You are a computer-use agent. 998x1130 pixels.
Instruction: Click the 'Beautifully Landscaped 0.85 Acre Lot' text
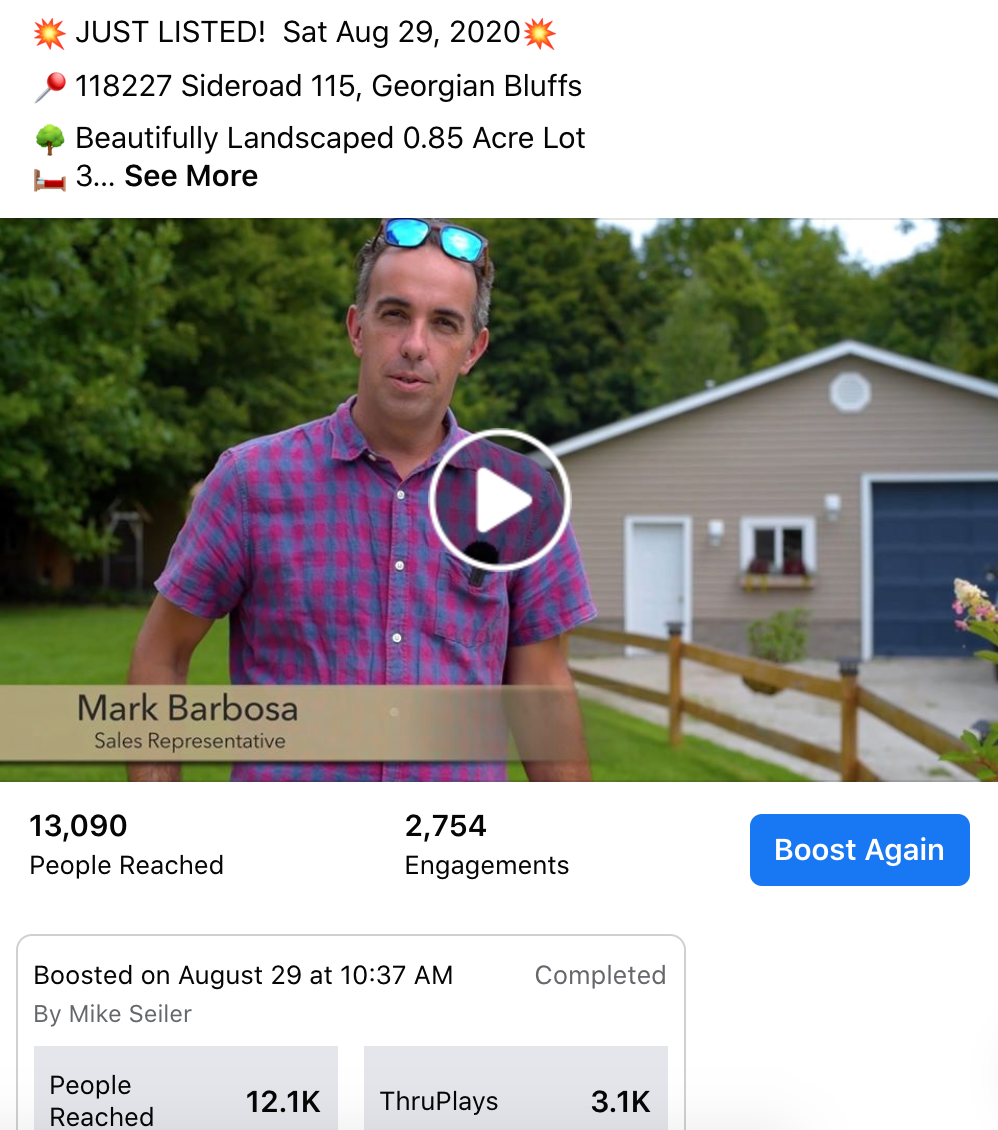point(330,138)
